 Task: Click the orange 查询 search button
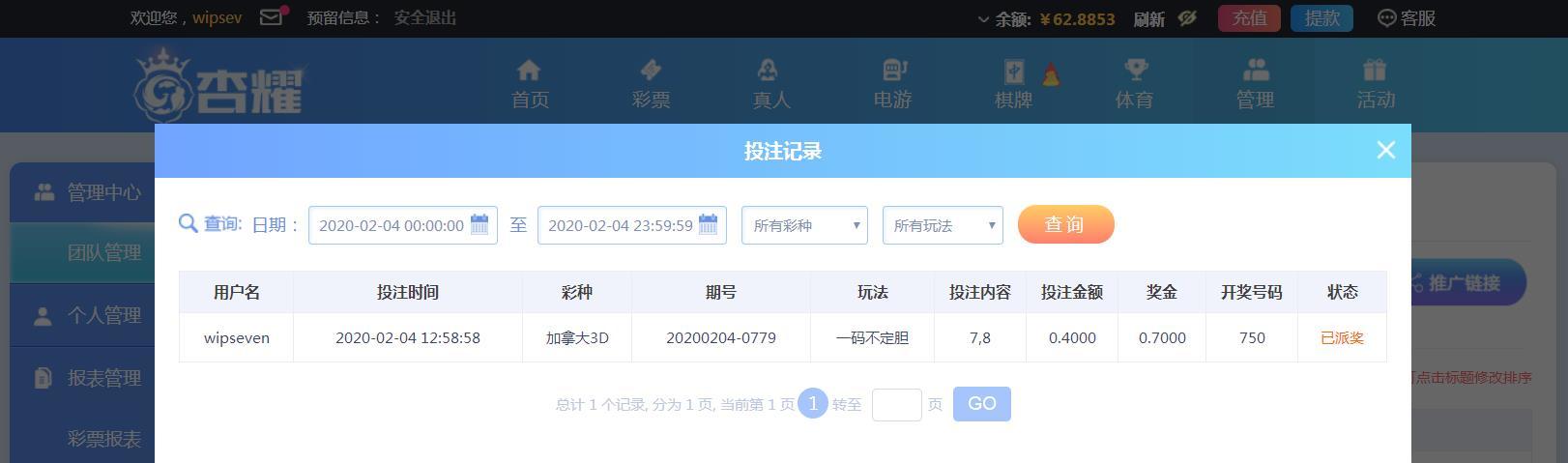[x=1065, y=224]
